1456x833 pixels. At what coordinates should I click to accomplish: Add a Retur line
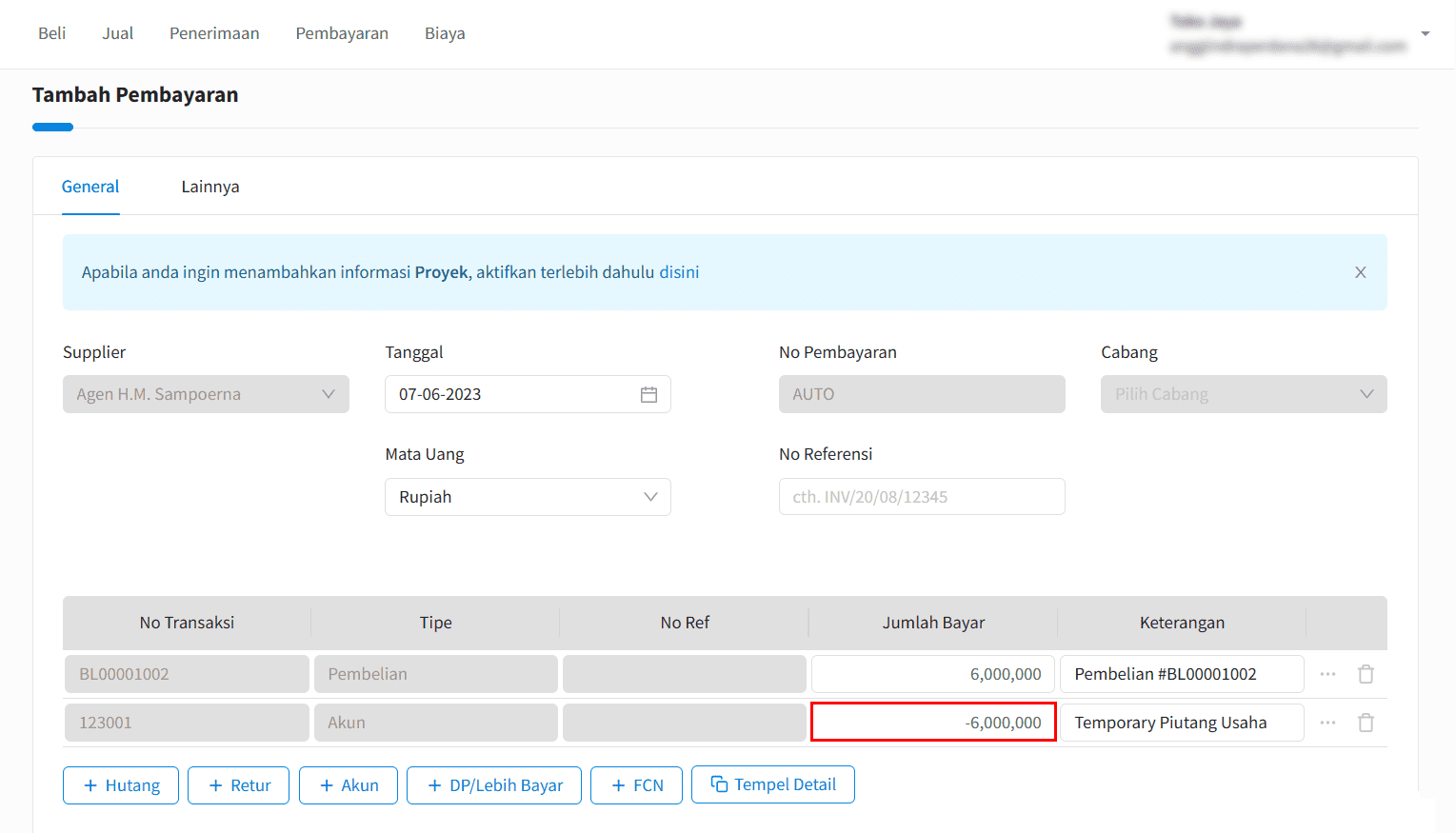pyautogui.click(x=238, y=785)
